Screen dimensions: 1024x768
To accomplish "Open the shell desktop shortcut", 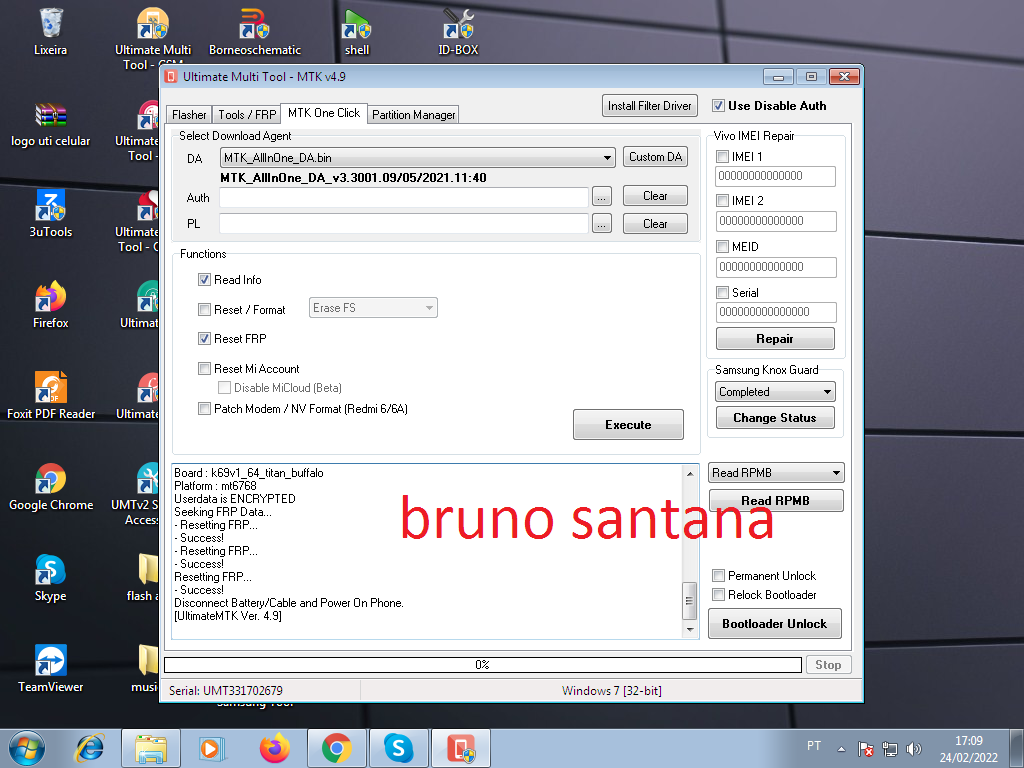I will pos(357,31).
